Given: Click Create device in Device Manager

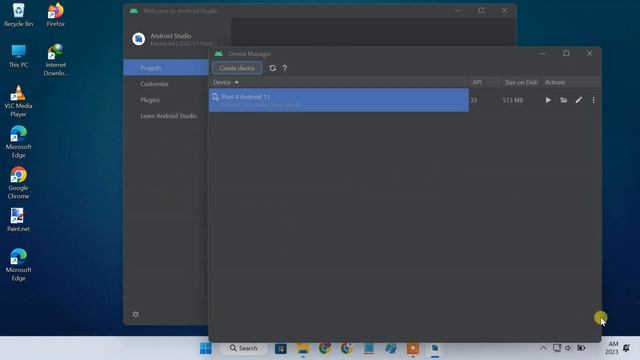Looking at the screenshot, I should pos(237,68).
